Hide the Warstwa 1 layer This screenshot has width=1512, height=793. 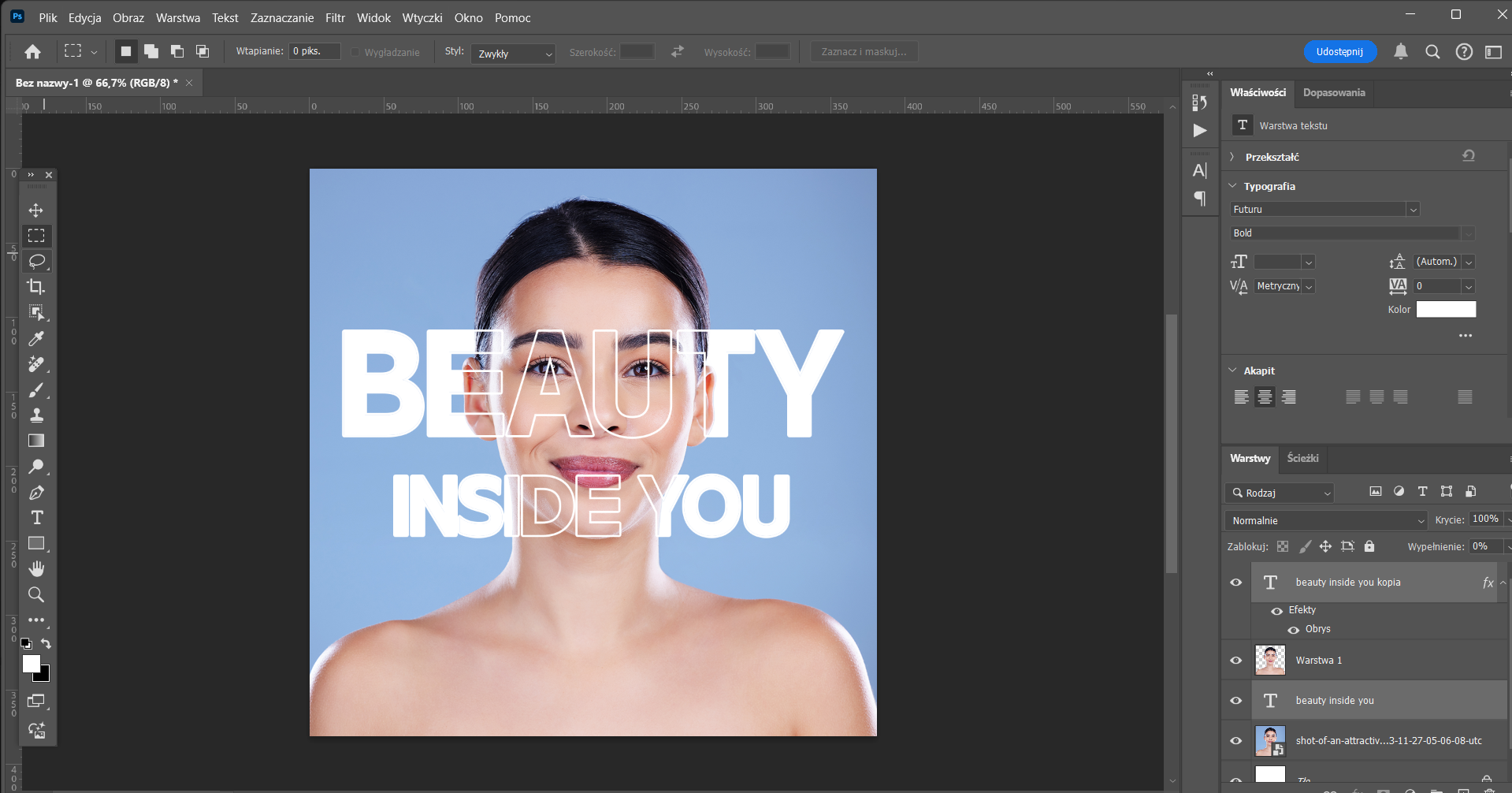pos(1235,661)
